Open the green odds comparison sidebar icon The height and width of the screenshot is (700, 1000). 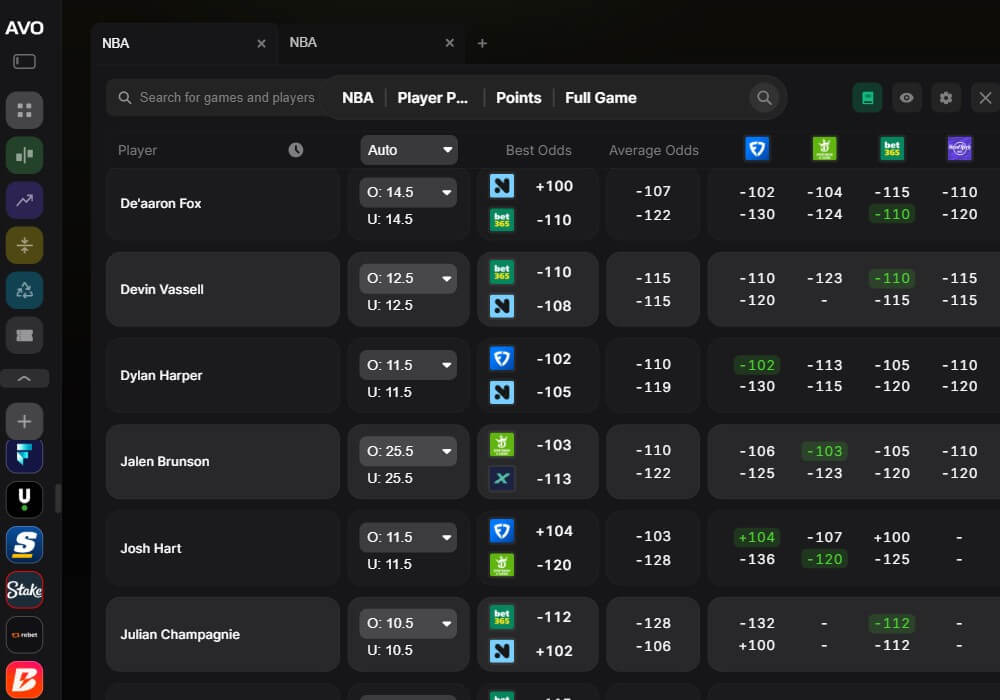coord(24,155)
